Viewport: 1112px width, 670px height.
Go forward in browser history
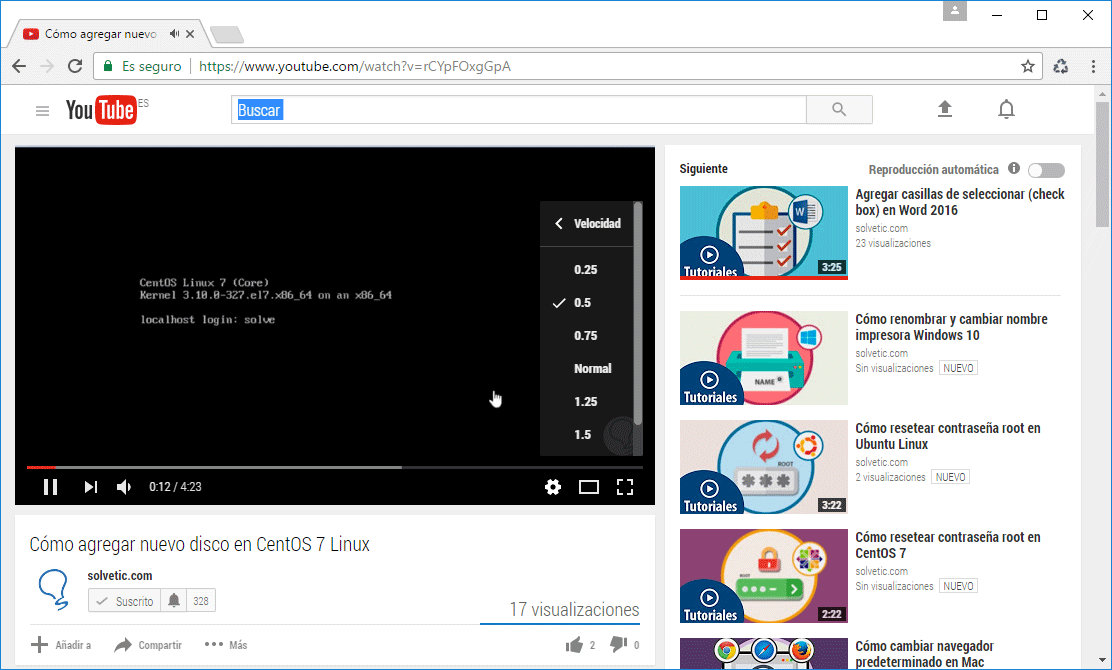coord(47,66)
